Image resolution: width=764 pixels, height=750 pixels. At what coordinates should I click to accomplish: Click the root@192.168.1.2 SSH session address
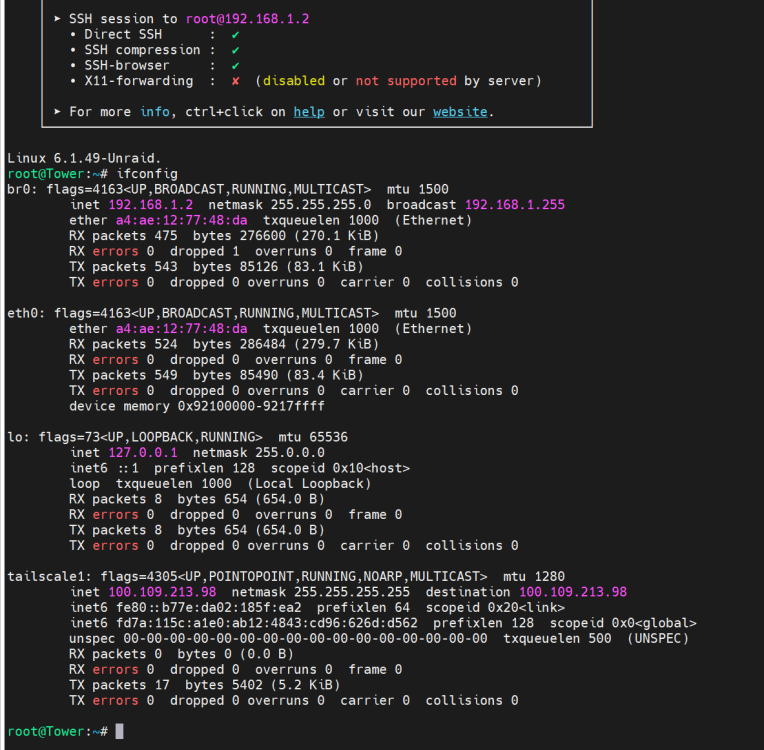pyautogui.click(x=247, y=19)
